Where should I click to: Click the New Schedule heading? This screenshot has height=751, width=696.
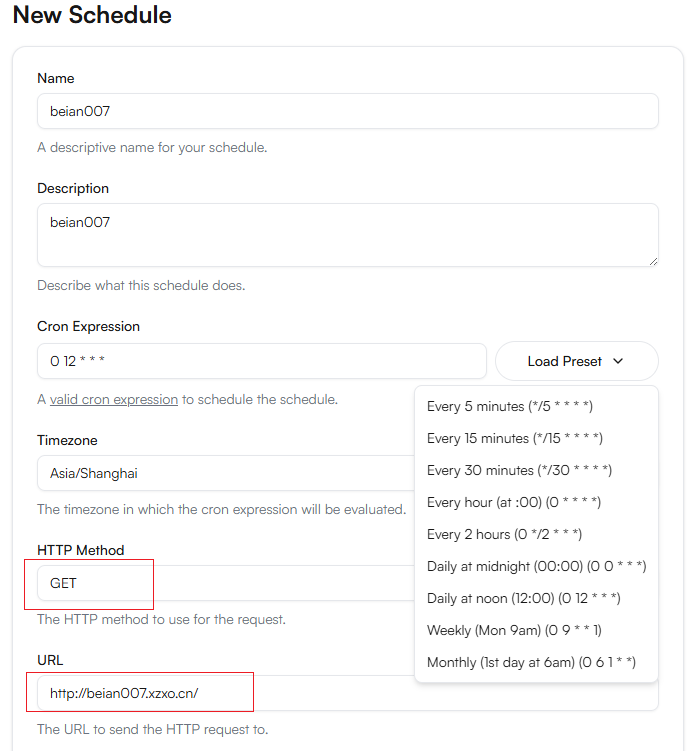point(92,16)
